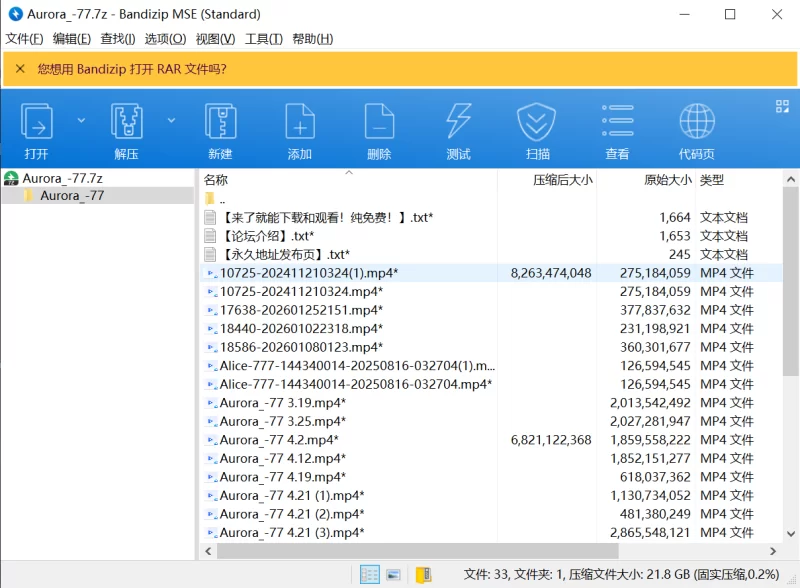Click the compressed size value 8,263,474,048

(551, 273)
